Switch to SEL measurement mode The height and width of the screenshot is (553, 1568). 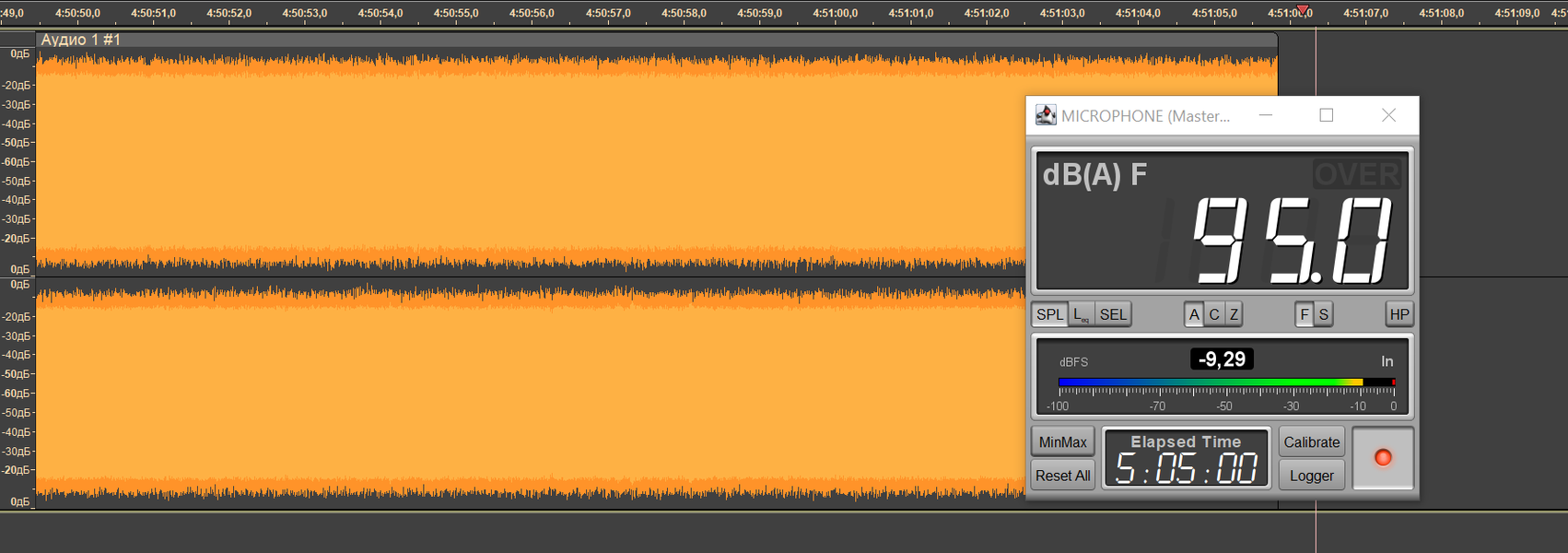tap(1113, 314)
